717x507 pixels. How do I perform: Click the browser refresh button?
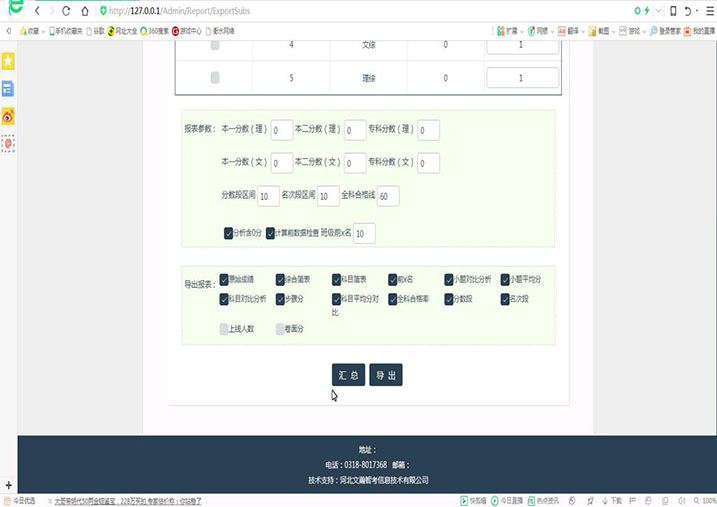click(66, 11)
